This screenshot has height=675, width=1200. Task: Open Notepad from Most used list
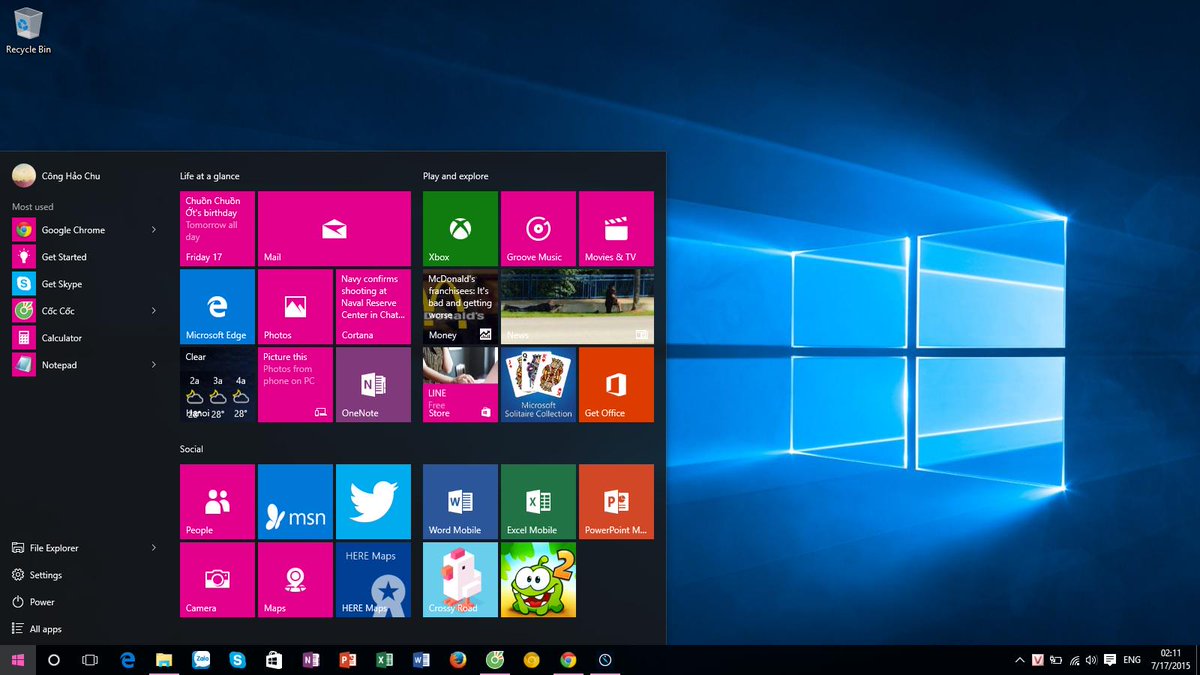[x=84, y=365]
